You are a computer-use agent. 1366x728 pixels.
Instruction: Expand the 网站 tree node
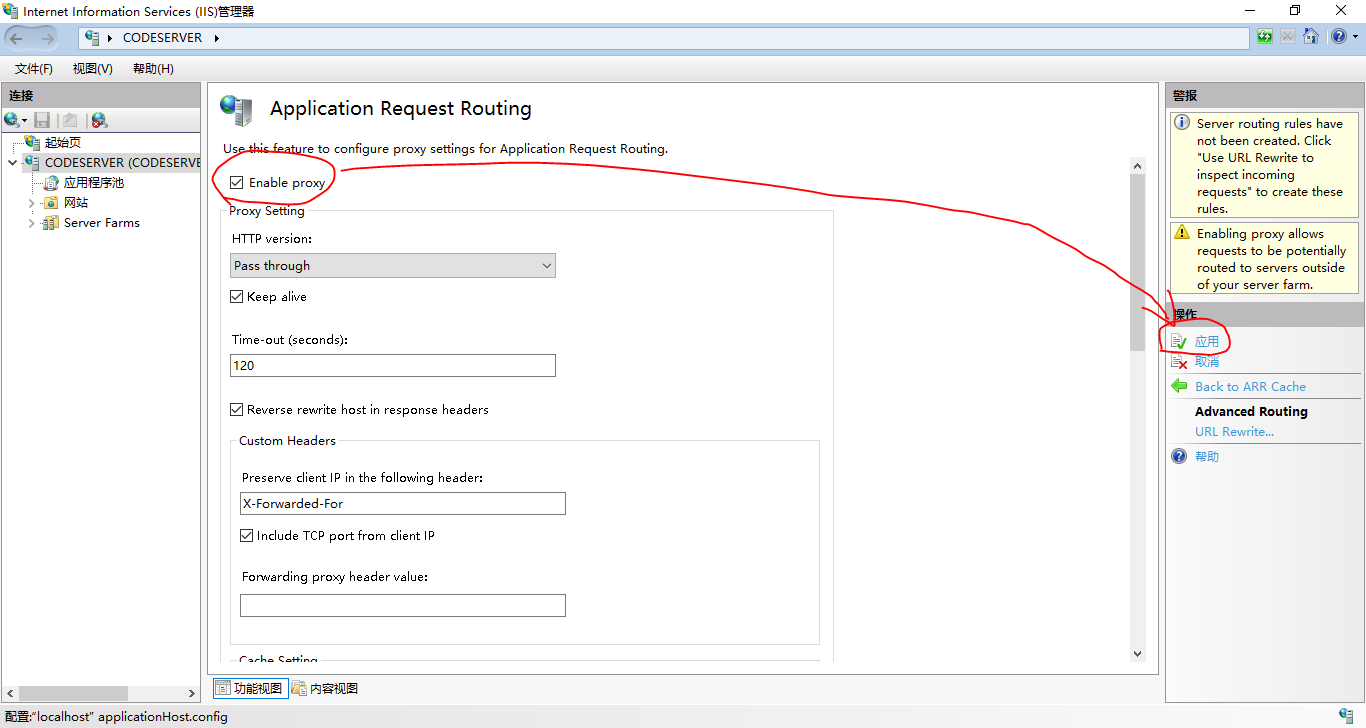point(32,203)
